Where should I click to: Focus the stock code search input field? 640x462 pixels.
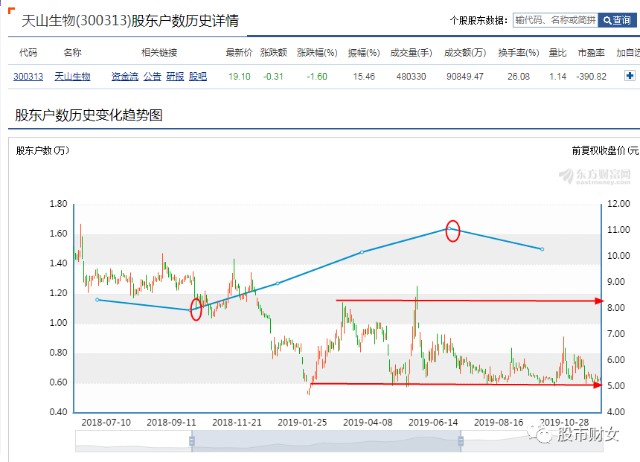(556, 20)
